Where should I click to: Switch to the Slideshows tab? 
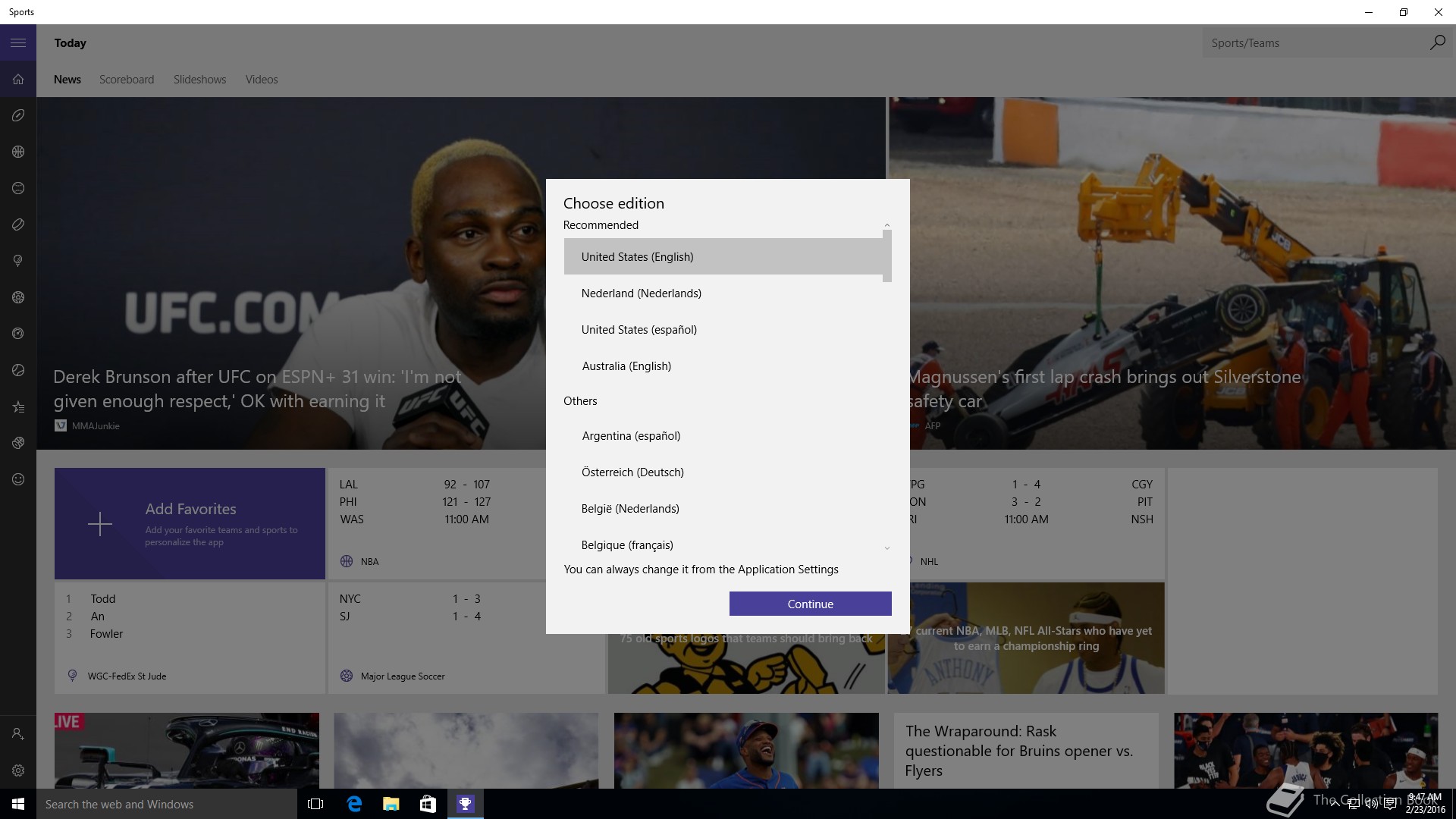(x=199, y=80)
